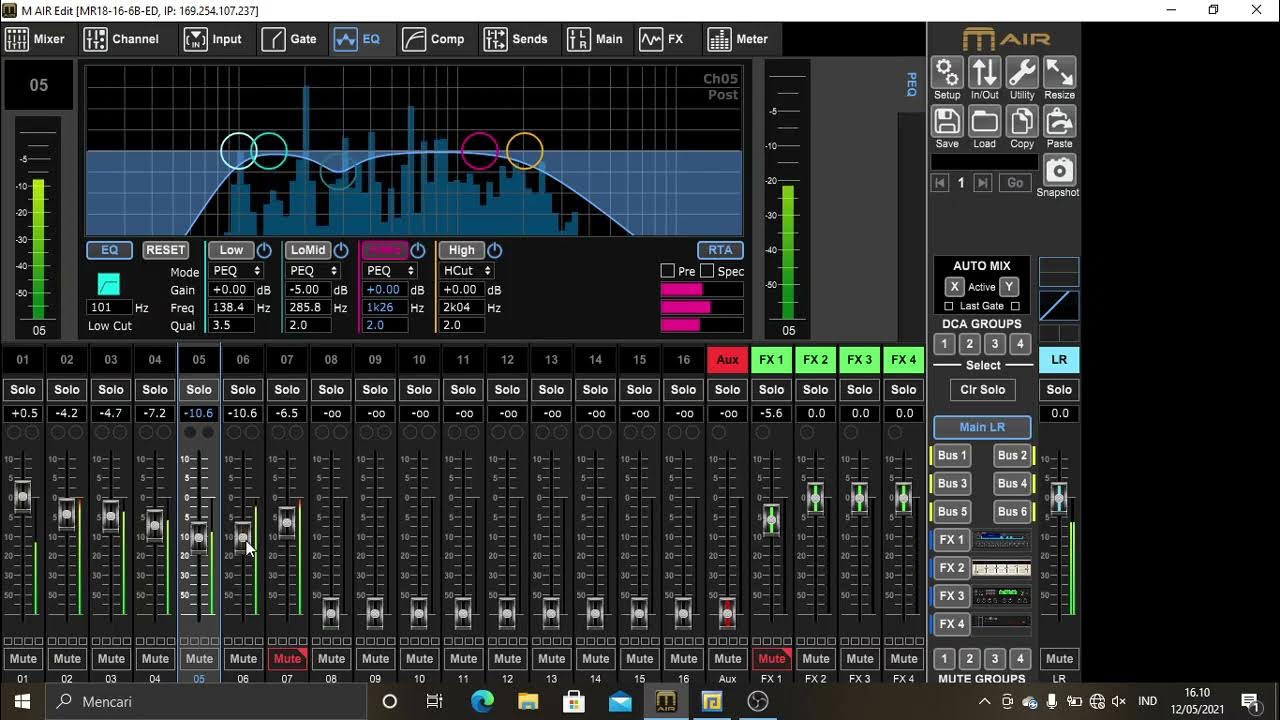This screenshot has height=720, width=1280.
Task: Select Main LR button
Action: point(982,427)
